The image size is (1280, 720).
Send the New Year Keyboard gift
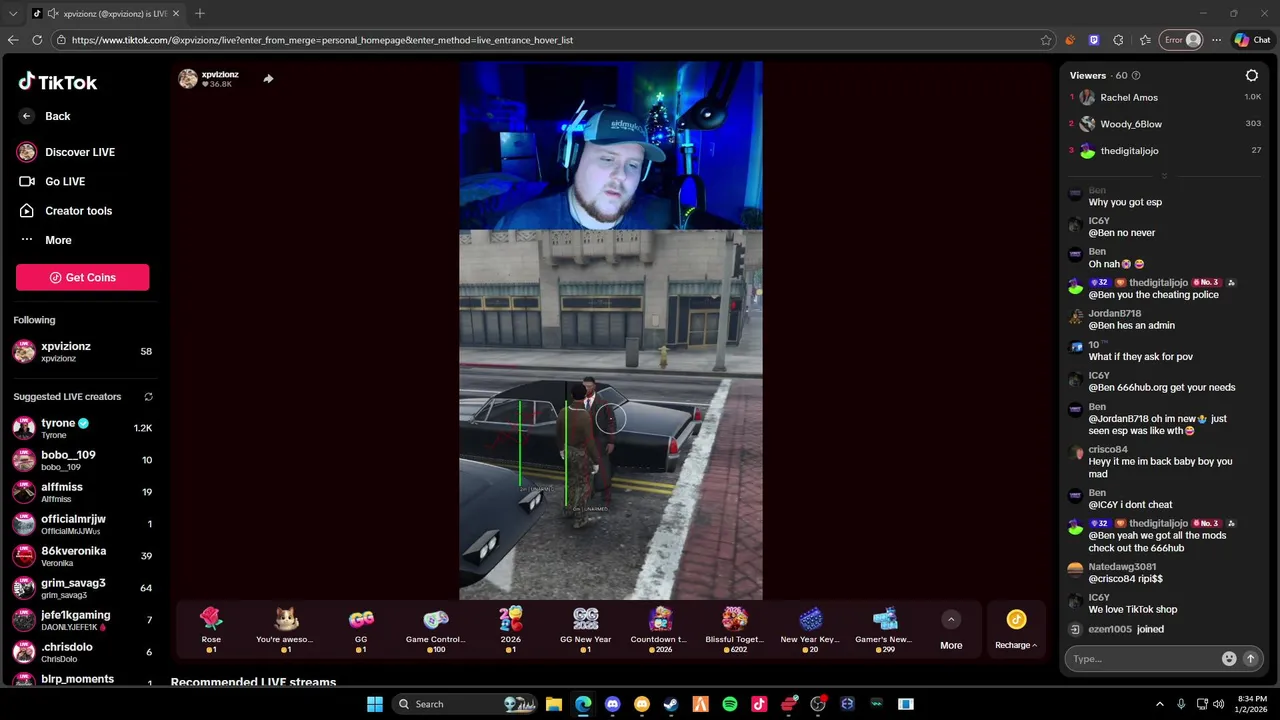pyautogui.click(x=810, y=628)
